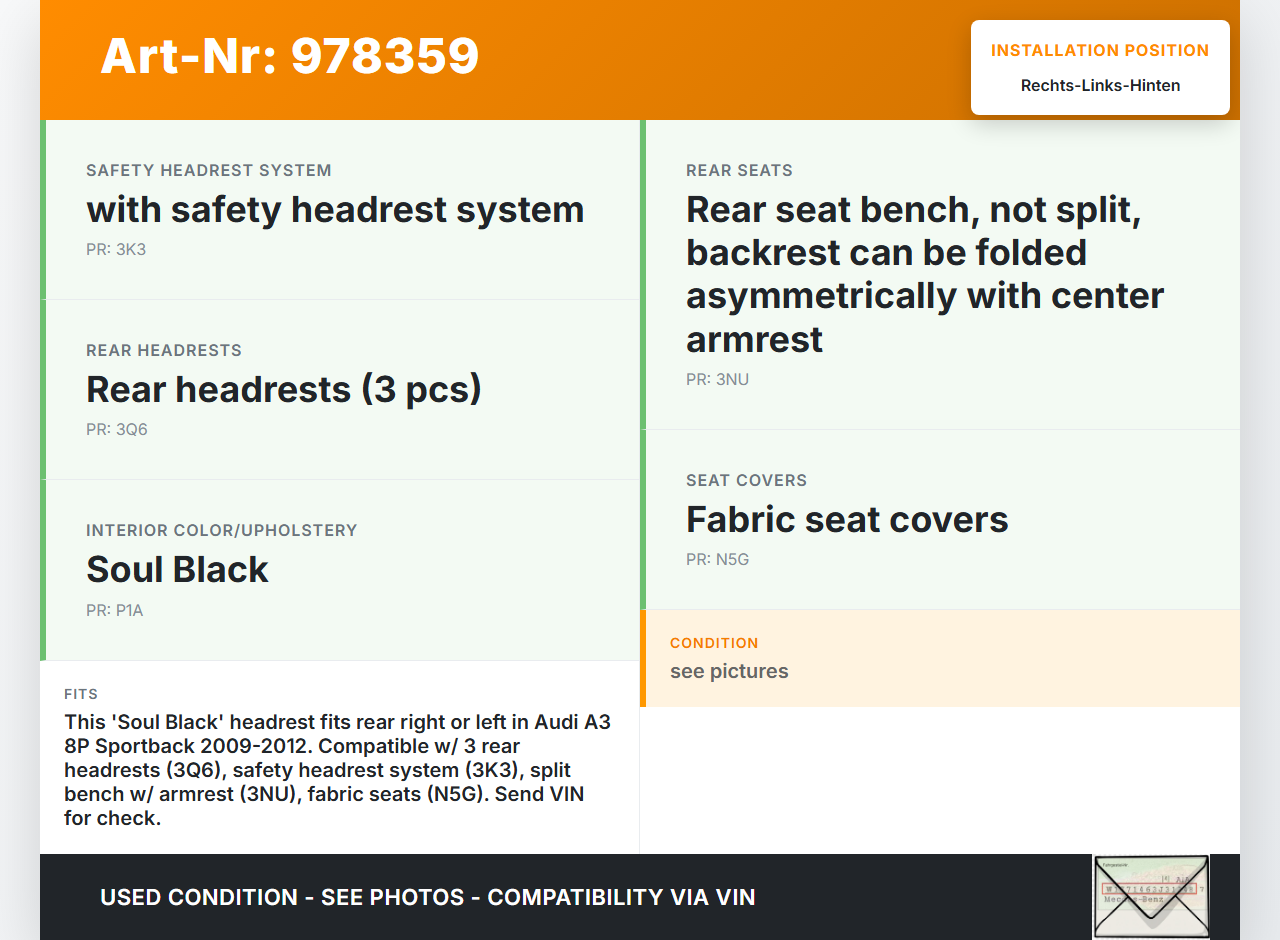
Task: Click the orange 'CONDITION' label
Action: click(x=714, y=643)
